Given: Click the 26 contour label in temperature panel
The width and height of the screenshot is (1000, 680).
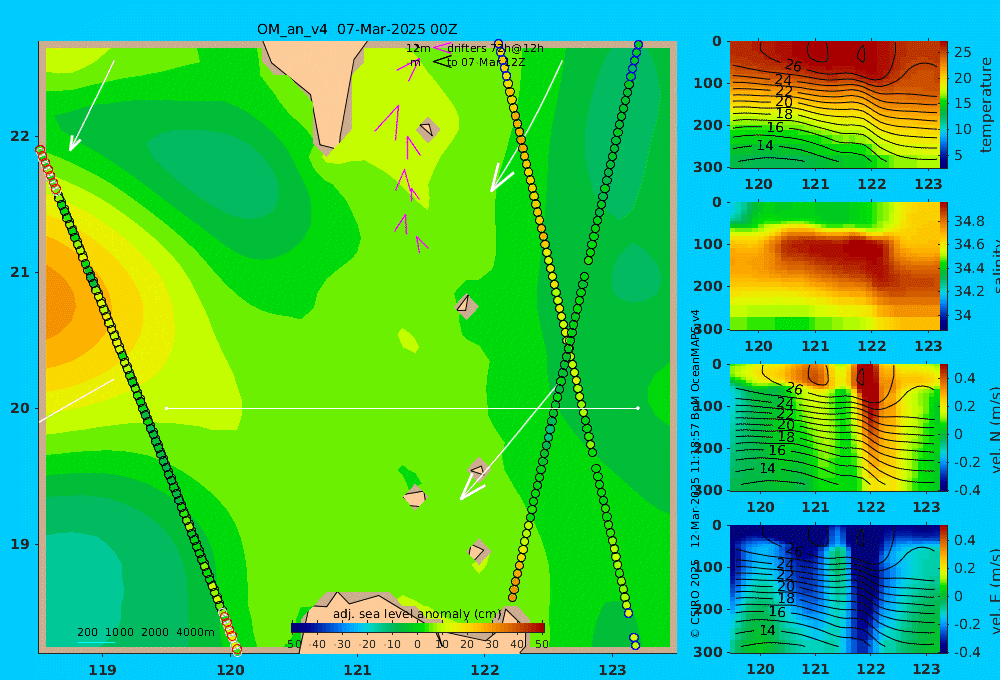Looking at the screenshot, I should pyautogui.click(x=793, y=65).
